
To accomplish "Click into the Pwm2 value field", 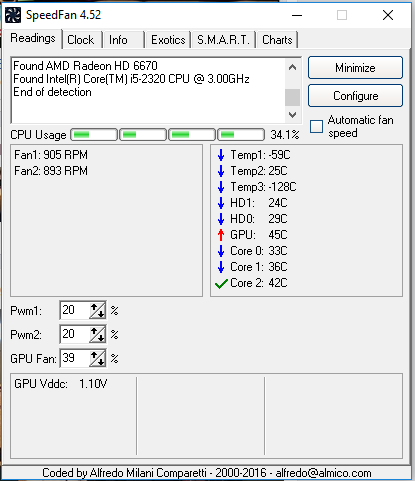I will 75,334.
